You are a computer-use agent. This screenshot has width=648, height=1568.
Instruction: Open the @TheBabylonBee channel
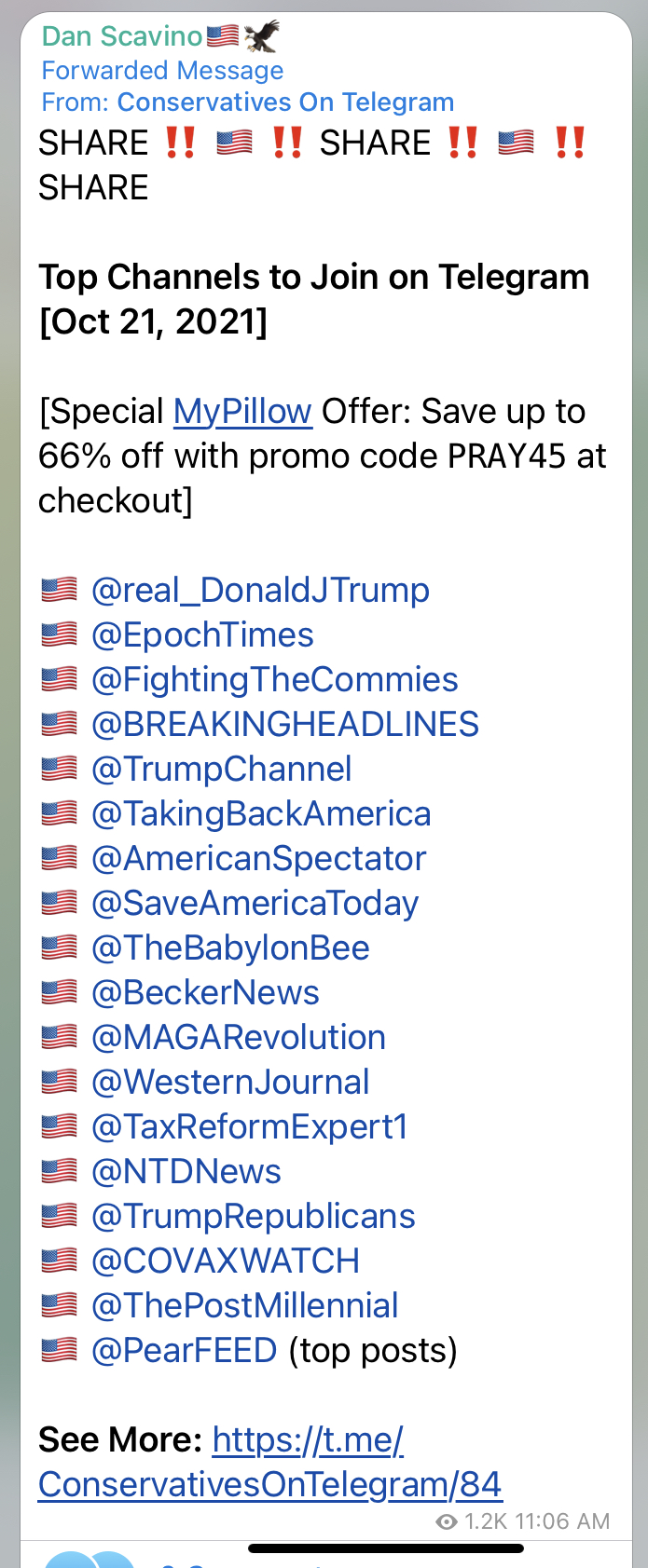pyautogui.click(x=230, y=948)
